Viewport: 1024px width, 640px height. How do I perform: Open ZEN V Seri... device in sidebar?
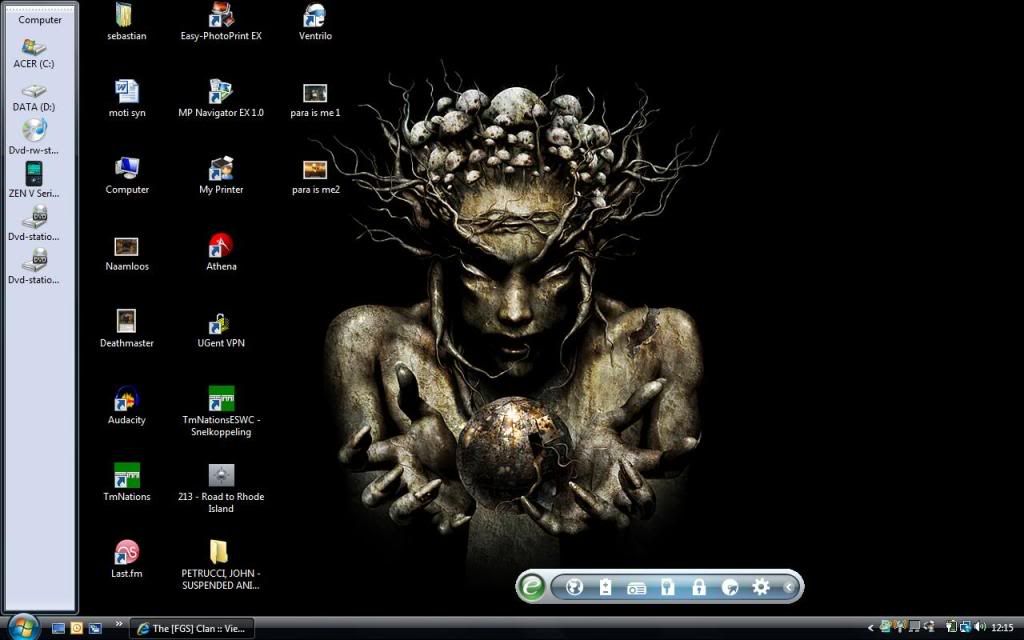tap(33, 180)
